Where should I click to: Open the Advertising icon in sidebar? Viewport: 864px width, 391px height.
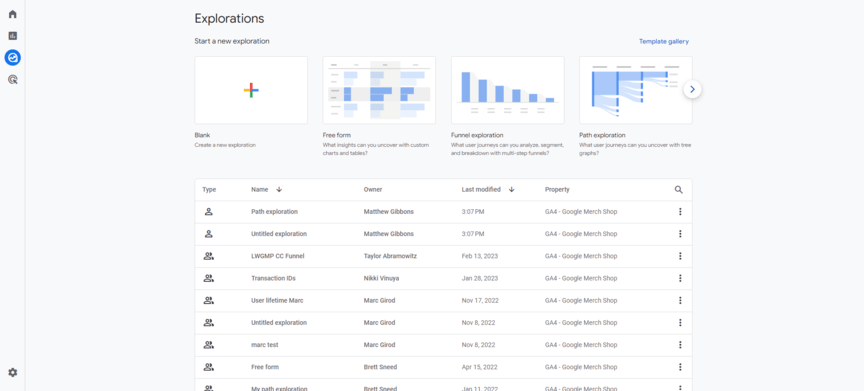(13, 80)
